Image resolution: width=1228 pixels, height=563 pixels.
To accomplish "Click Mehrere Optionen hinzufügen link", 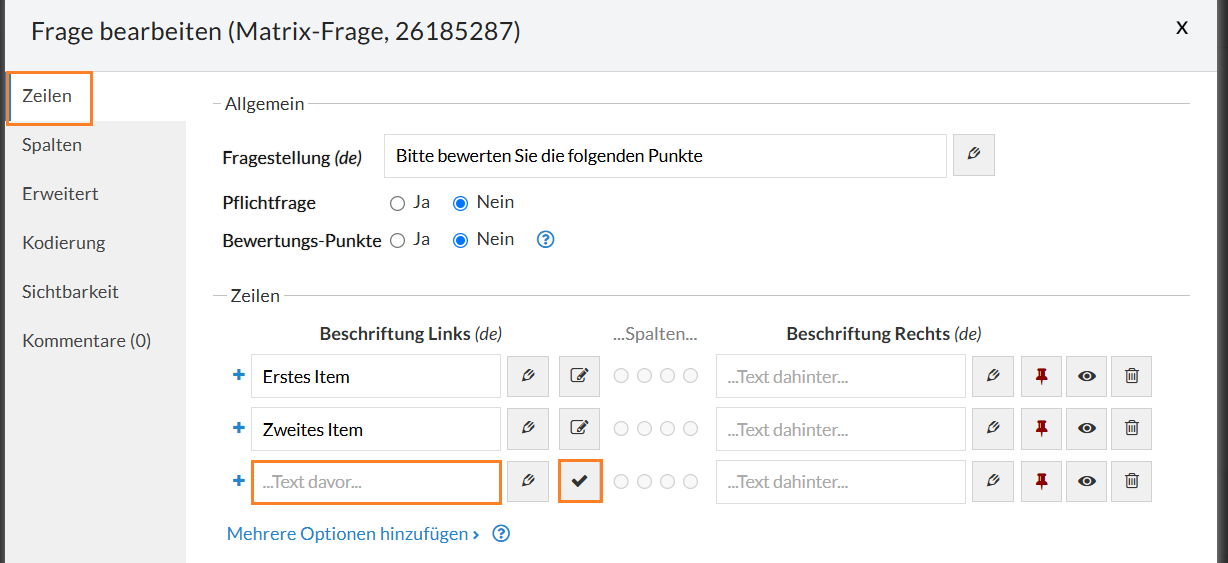I will [x=353, y=534].
